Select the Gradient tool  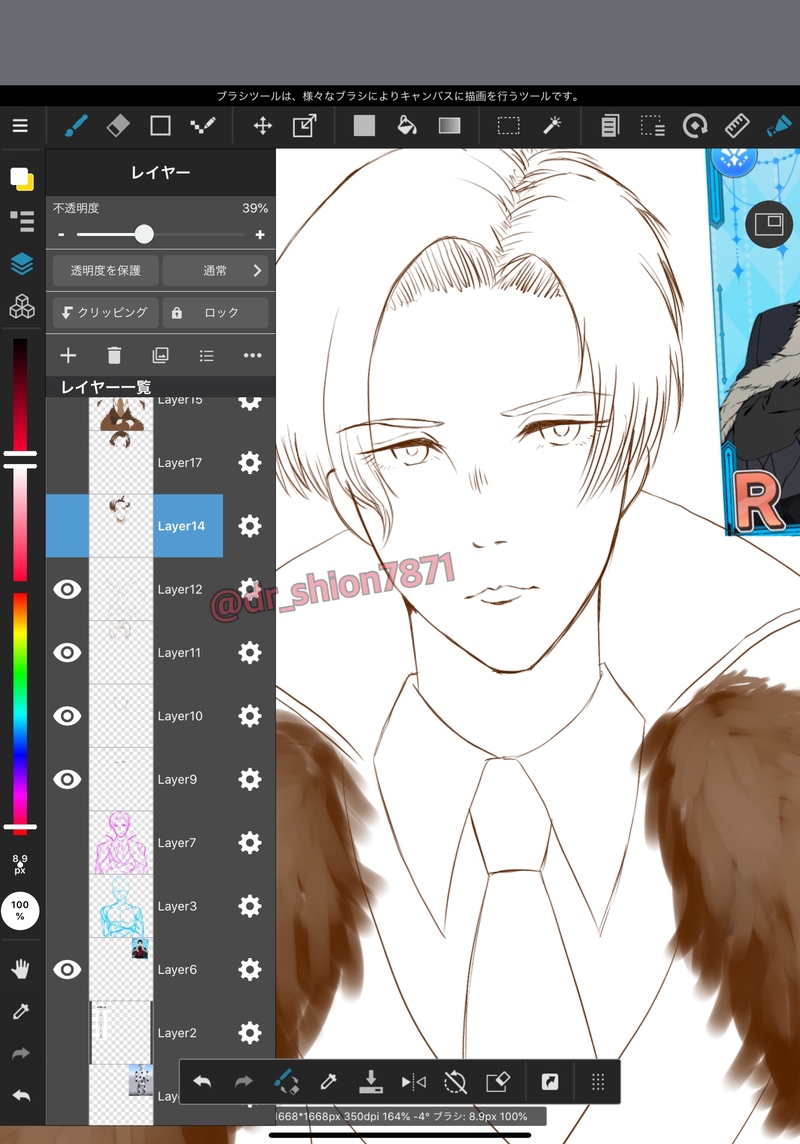(x=449, y=125)
